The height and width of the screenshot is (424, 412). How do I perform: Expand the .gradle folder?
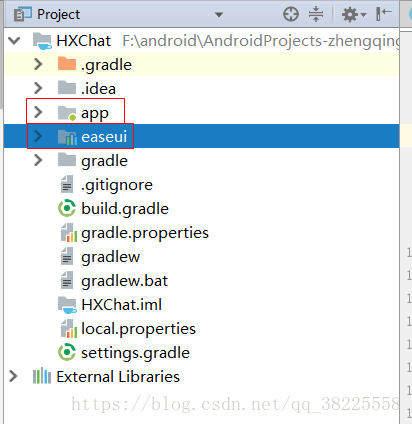point(38,64)
